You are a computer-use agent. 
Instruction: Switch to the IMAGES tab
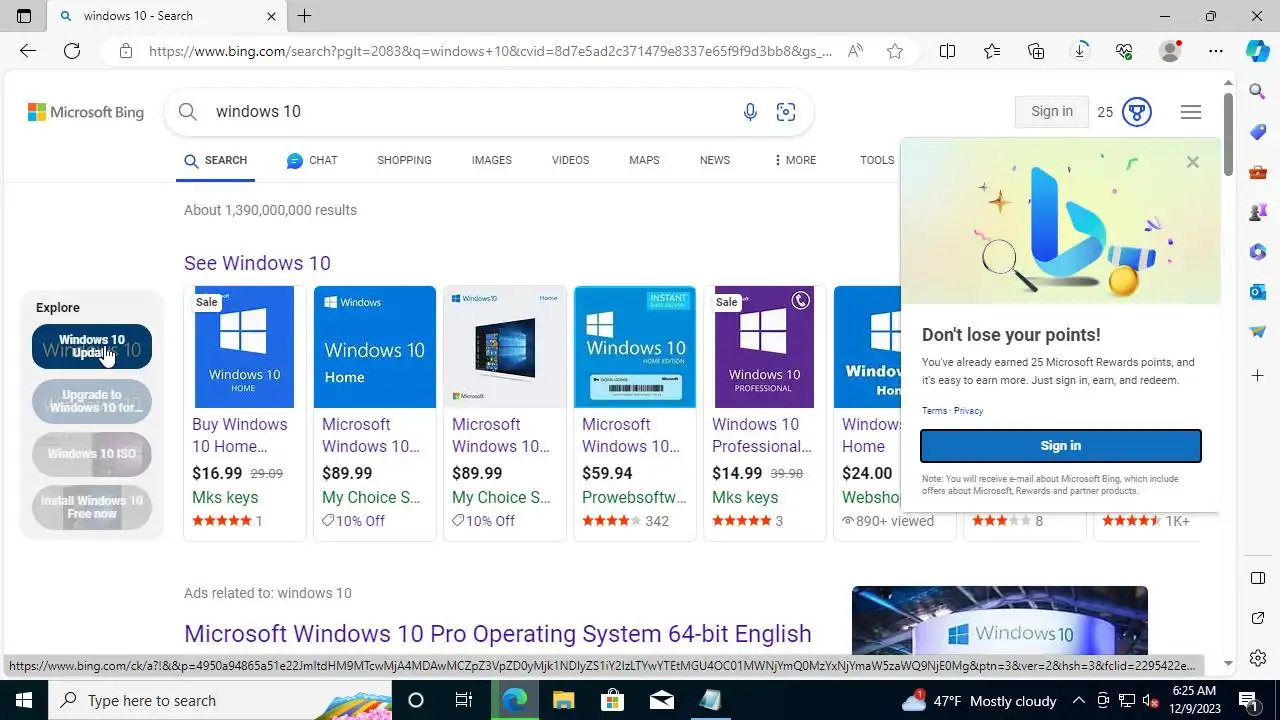tap(492, 160)
